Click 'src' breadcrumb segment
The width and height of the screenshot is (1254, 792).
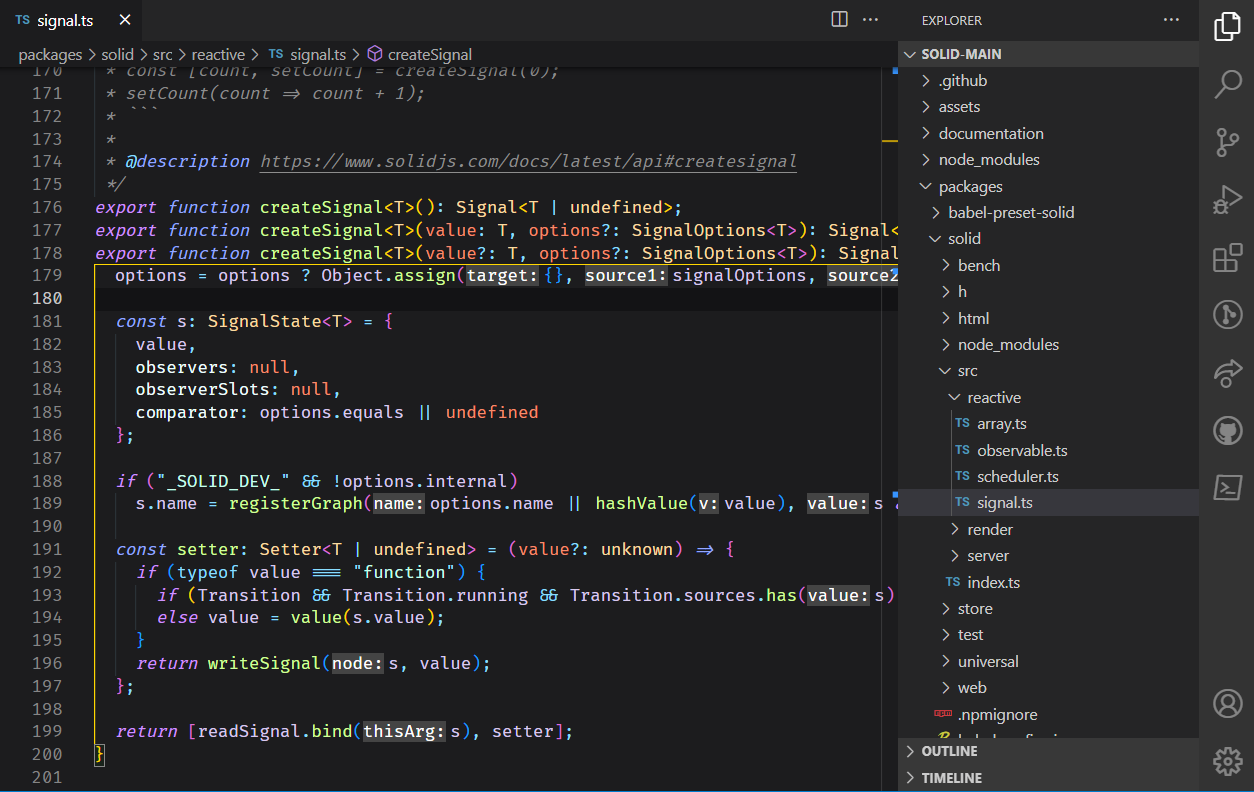click(x=163, y=54)
